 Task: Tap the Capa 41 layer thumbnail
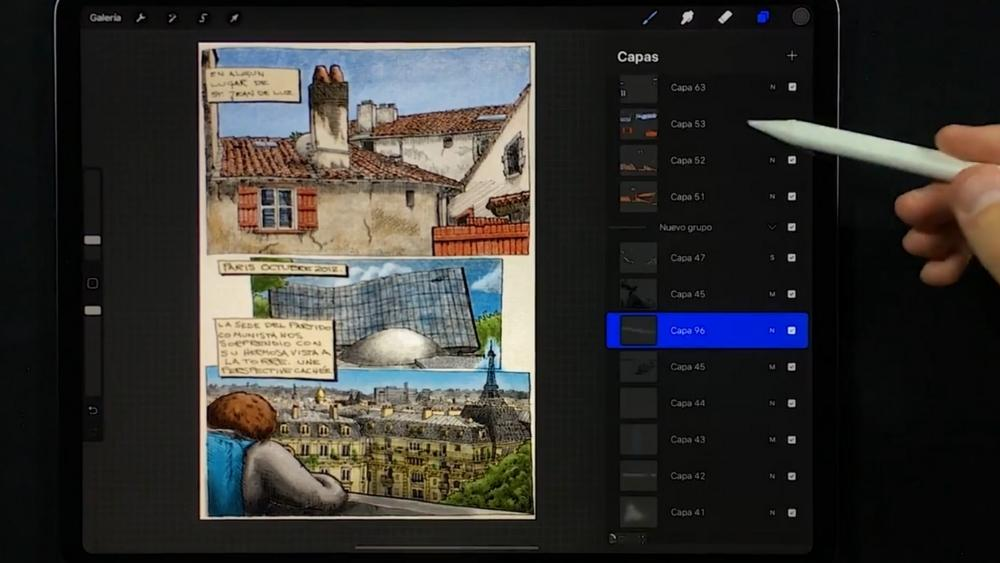[638, 512]
